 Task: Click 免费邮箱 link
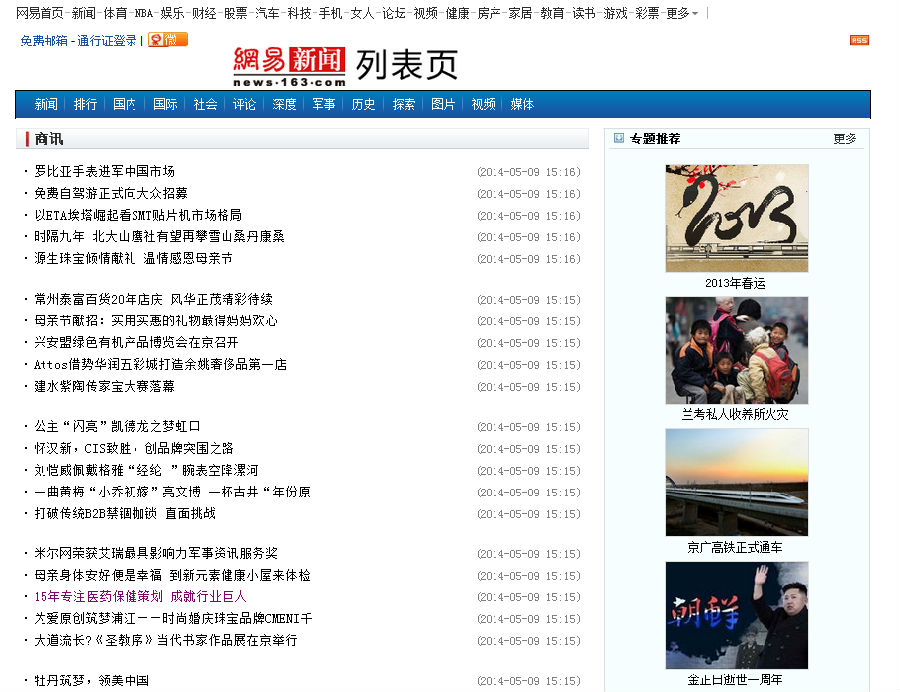[x=44, y=41]
